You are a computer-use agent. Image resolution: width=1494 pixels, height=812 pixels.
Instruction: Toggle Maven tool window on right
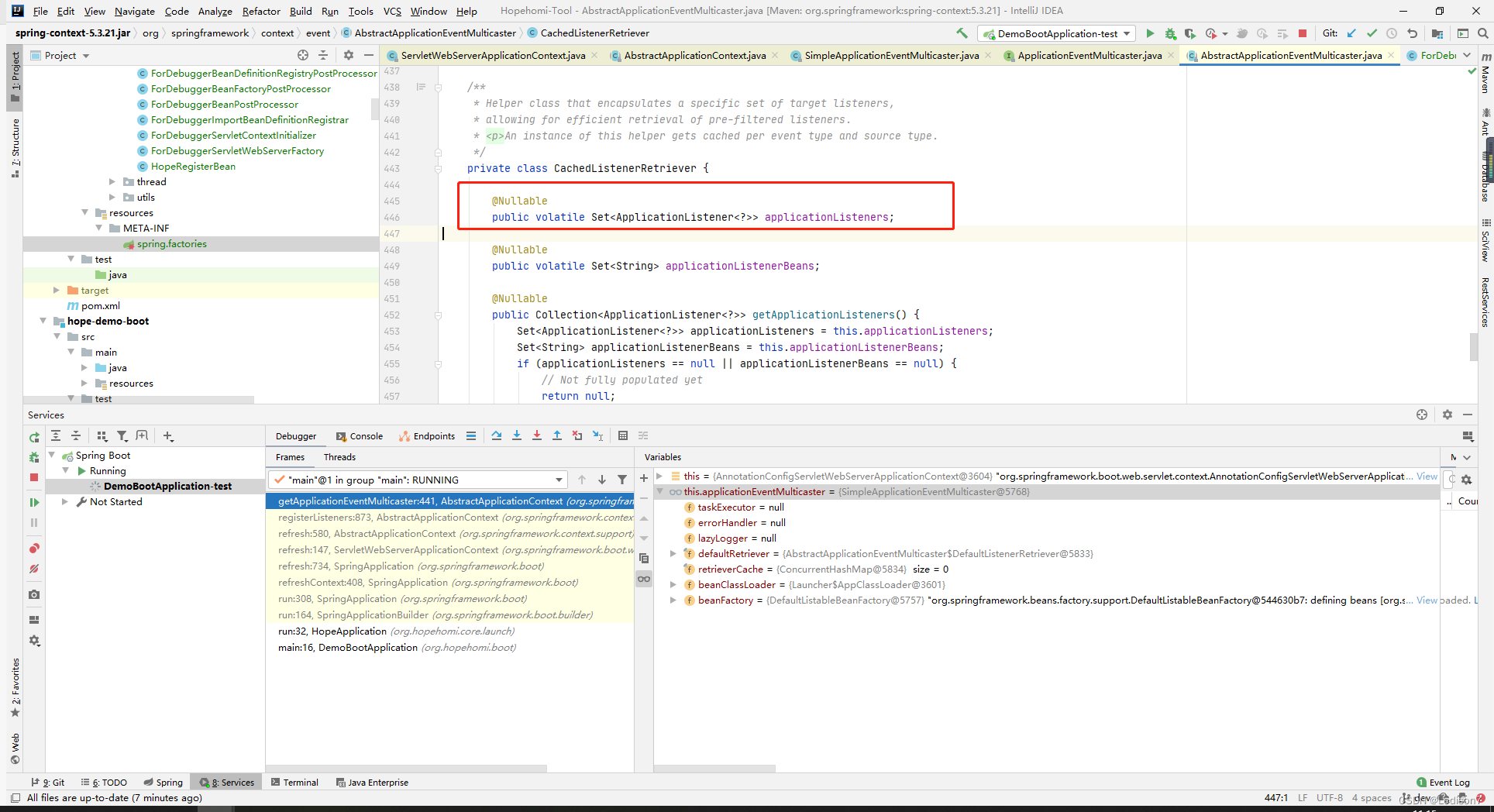(1485, 73)
